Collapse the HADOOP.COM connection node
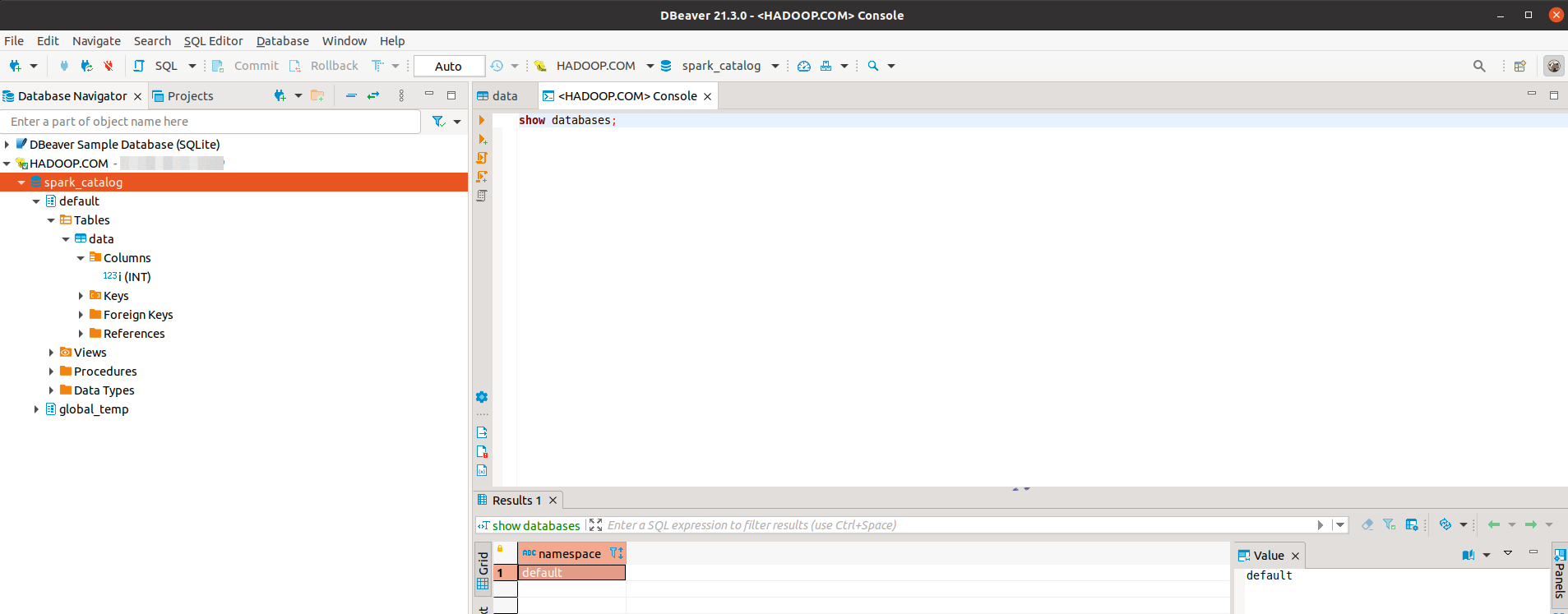This screenshot has height=614, width=1568. (7, 164)
